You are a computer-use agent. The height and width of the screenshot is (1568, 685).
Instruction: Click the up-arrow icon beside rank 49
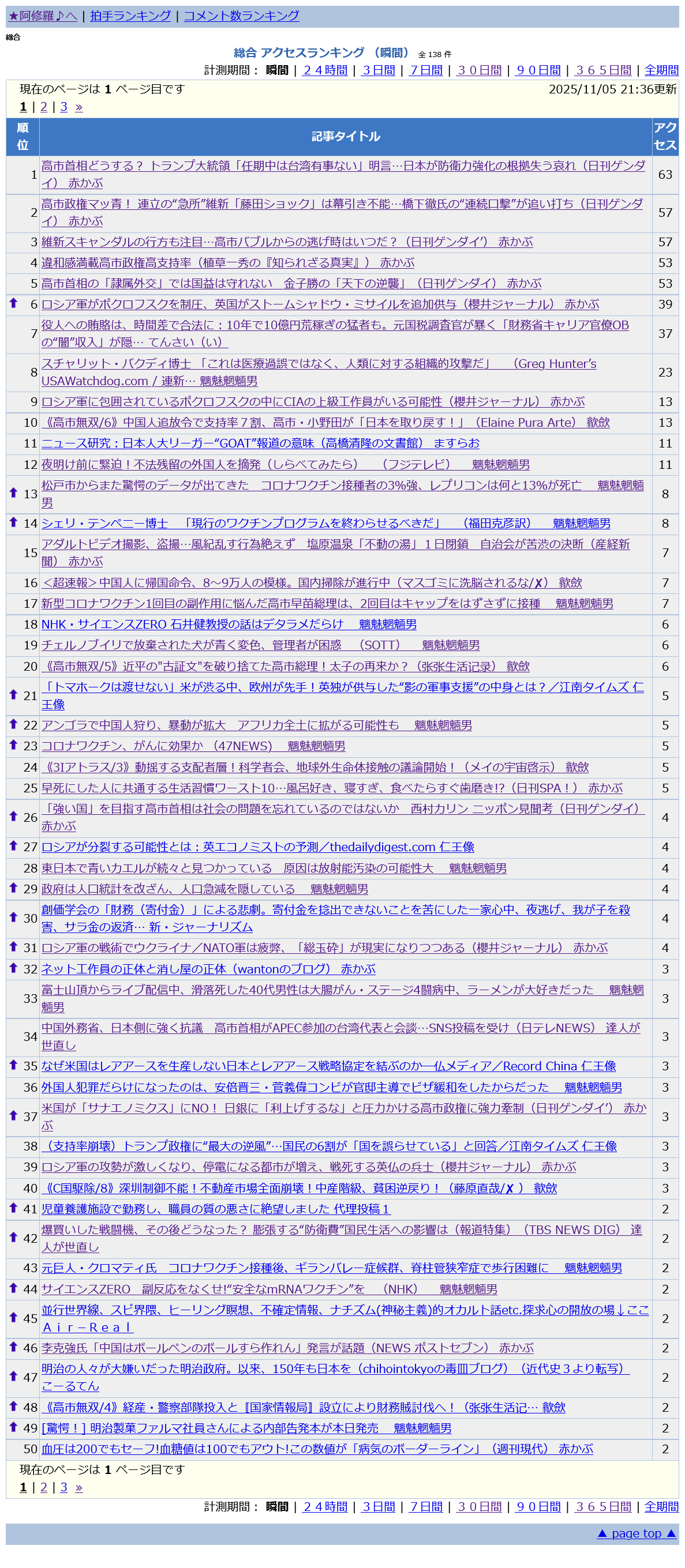click(13, 1426)
